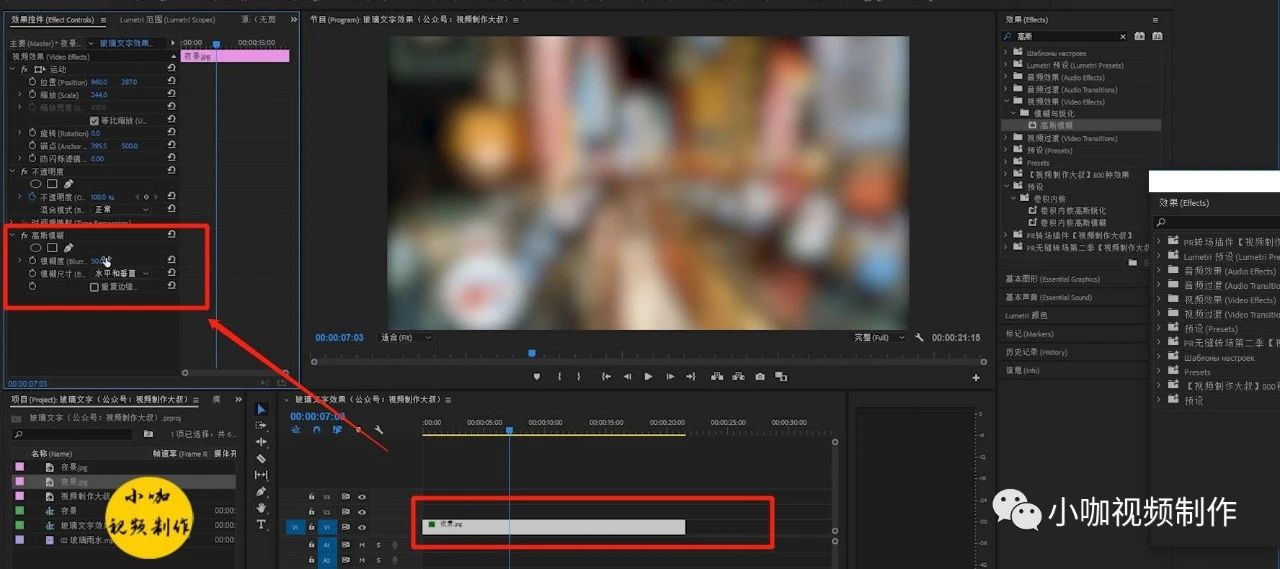1280x569 pixels.
Task: Pick the Pen tool in the tools panel
Action: [x=262, y=492]
